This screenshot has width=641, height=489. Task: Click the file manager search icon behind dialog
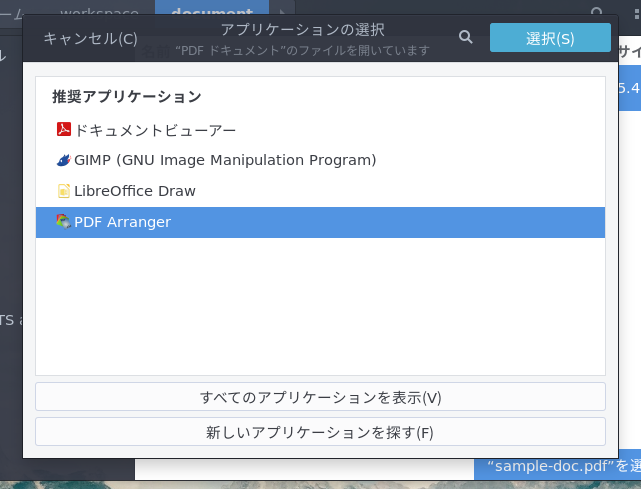click(x=597, y=10)
